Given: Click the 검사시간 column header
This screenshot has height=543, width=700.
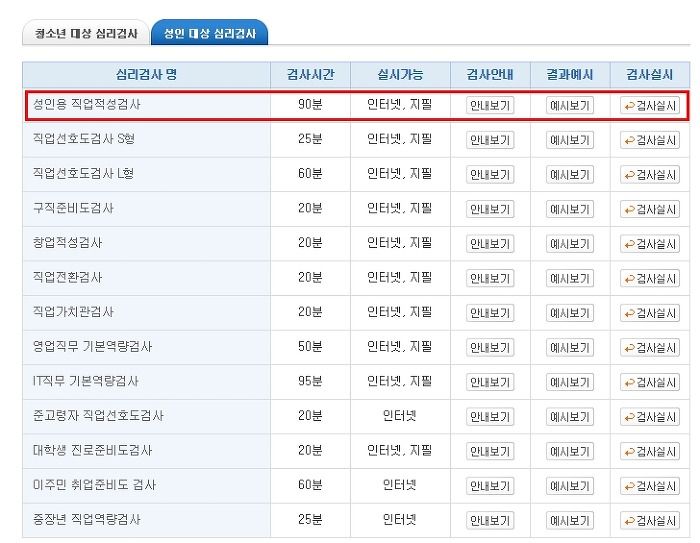Looking at the screenshot, I should 310,74.
